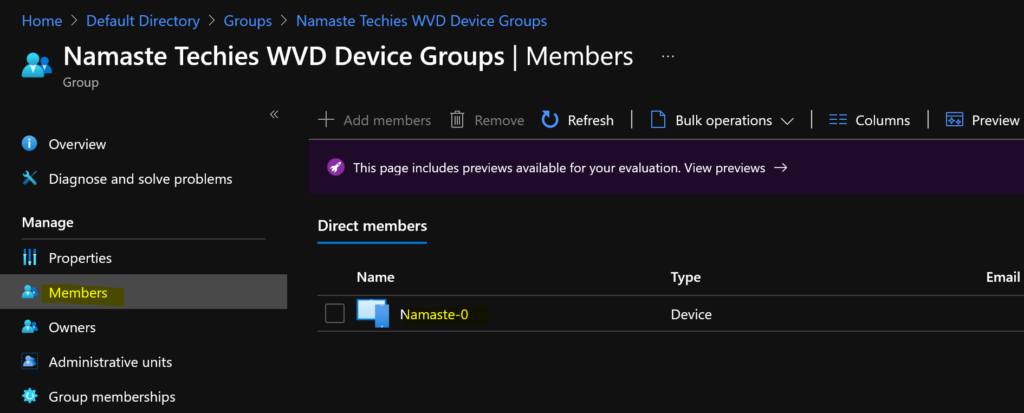The width and height of the screenshot is (1024, 413).
Task: Click the Preview features icon
Action: coord(955,120)
